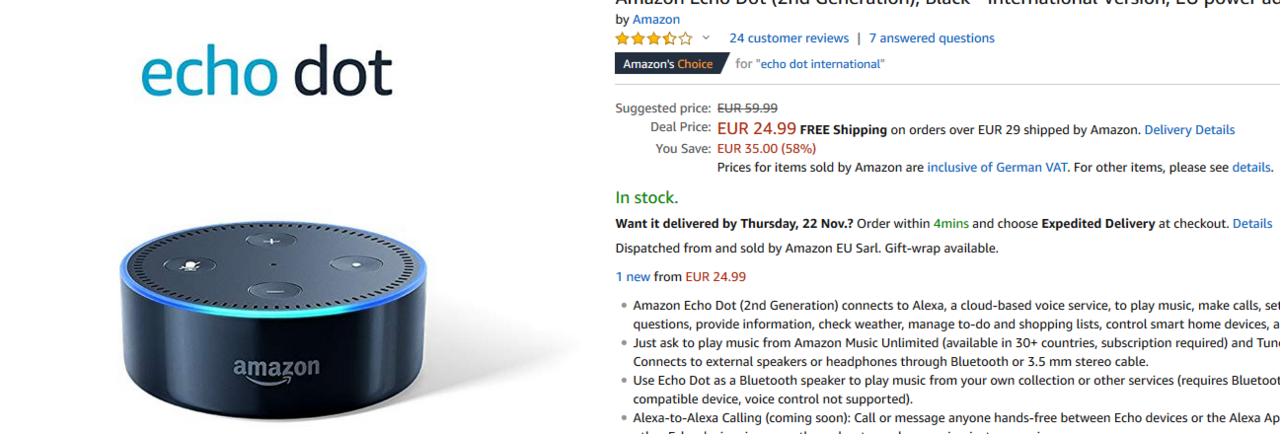Open the 24 customer reviews link
Viewport: 1280px width, 434px height.
tap(789, 38)
